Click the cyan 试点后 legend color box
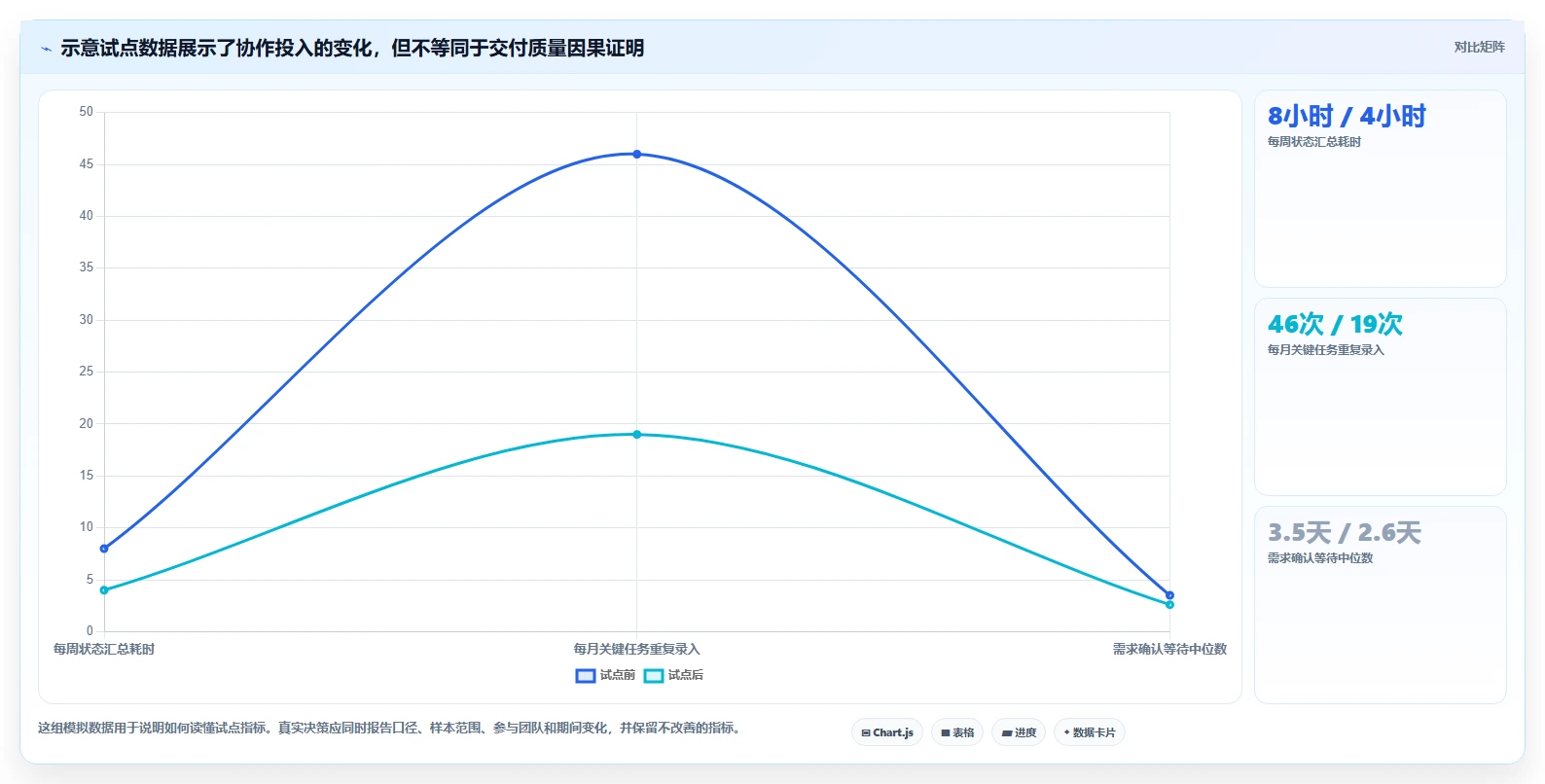This screenshot has height=784, width=1545. [654, 676]
